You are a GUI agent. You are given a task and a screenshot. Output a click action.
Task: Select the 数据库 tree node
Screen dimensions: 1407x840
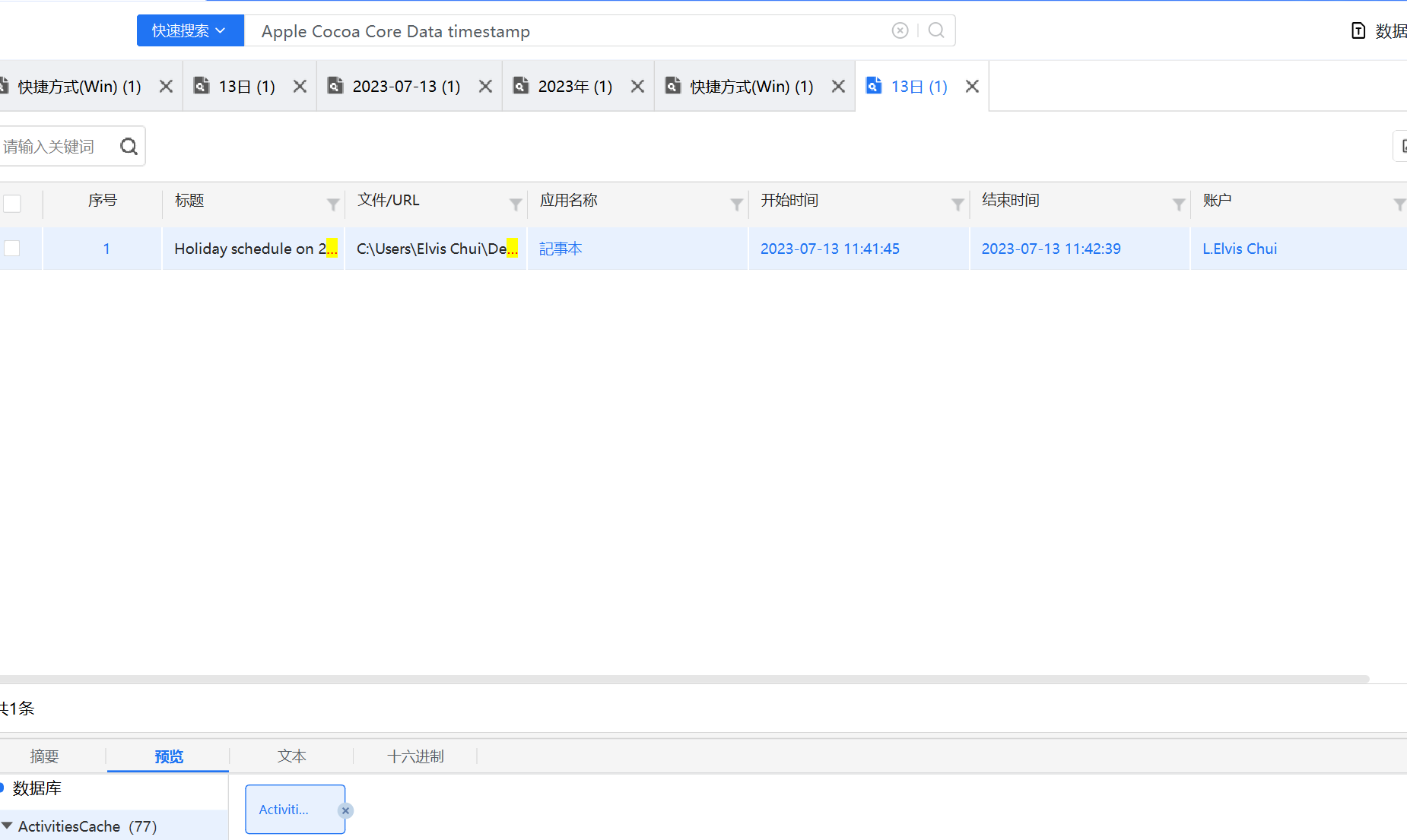(x=37, y=788)
